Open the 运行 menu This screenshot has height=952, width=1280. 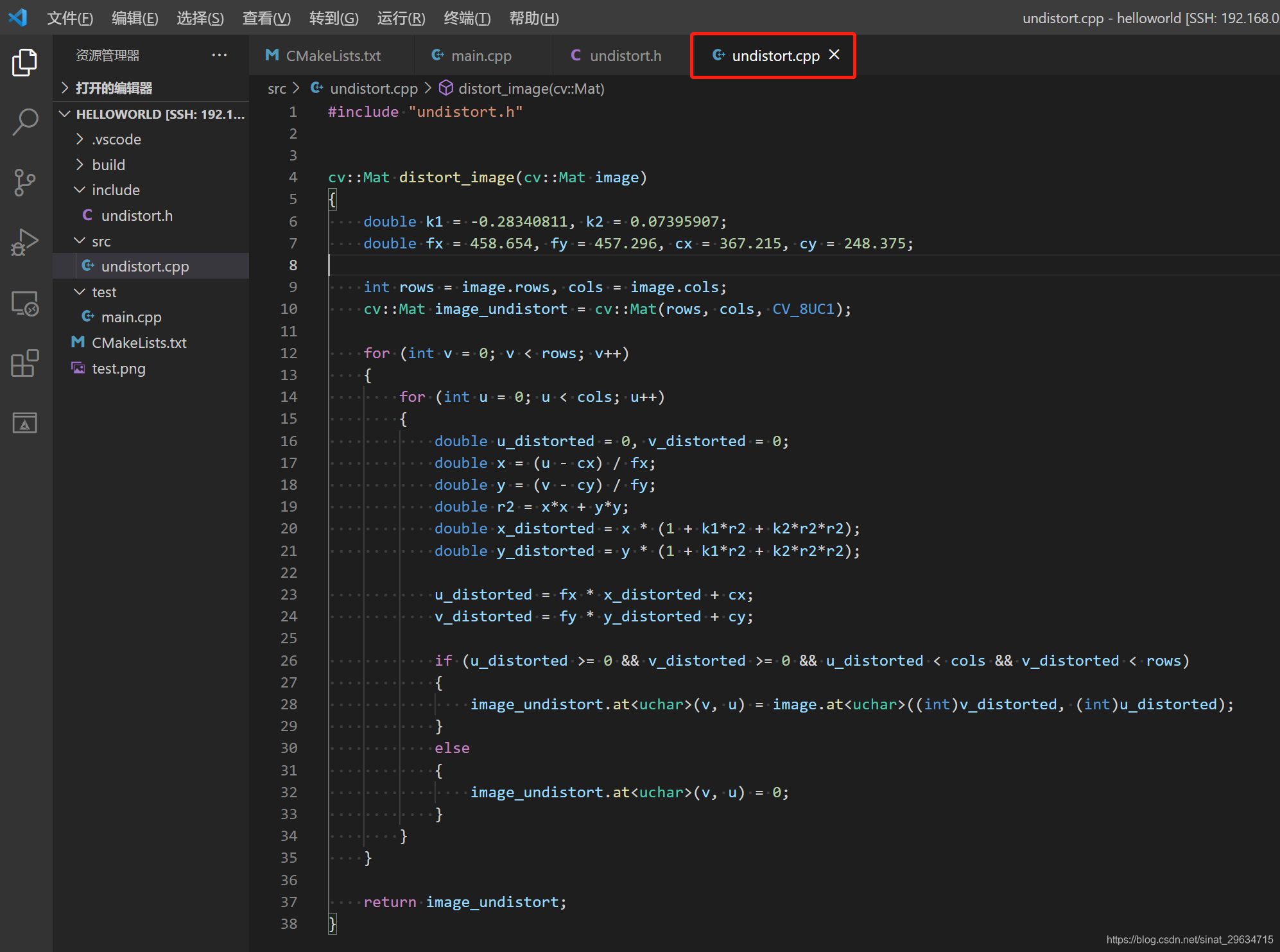[x=401, y=17]
